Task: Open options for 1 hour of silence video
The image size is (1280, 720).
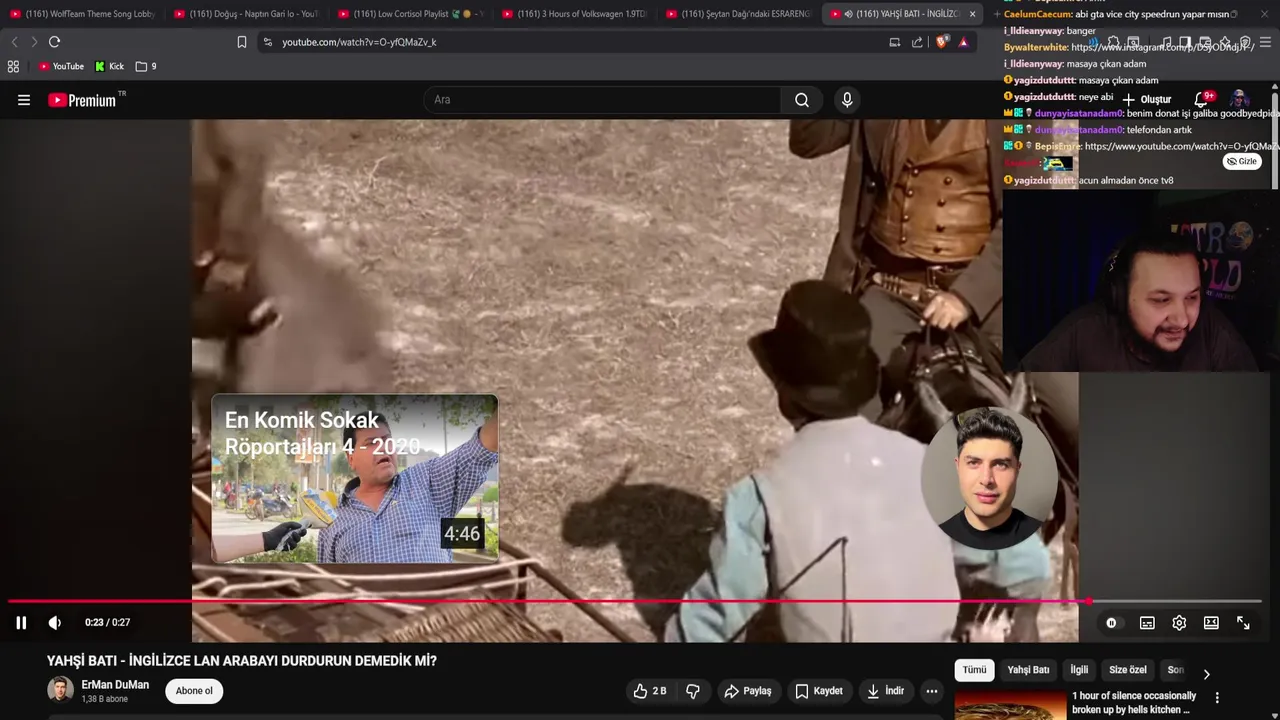Action: [1217, 697]
